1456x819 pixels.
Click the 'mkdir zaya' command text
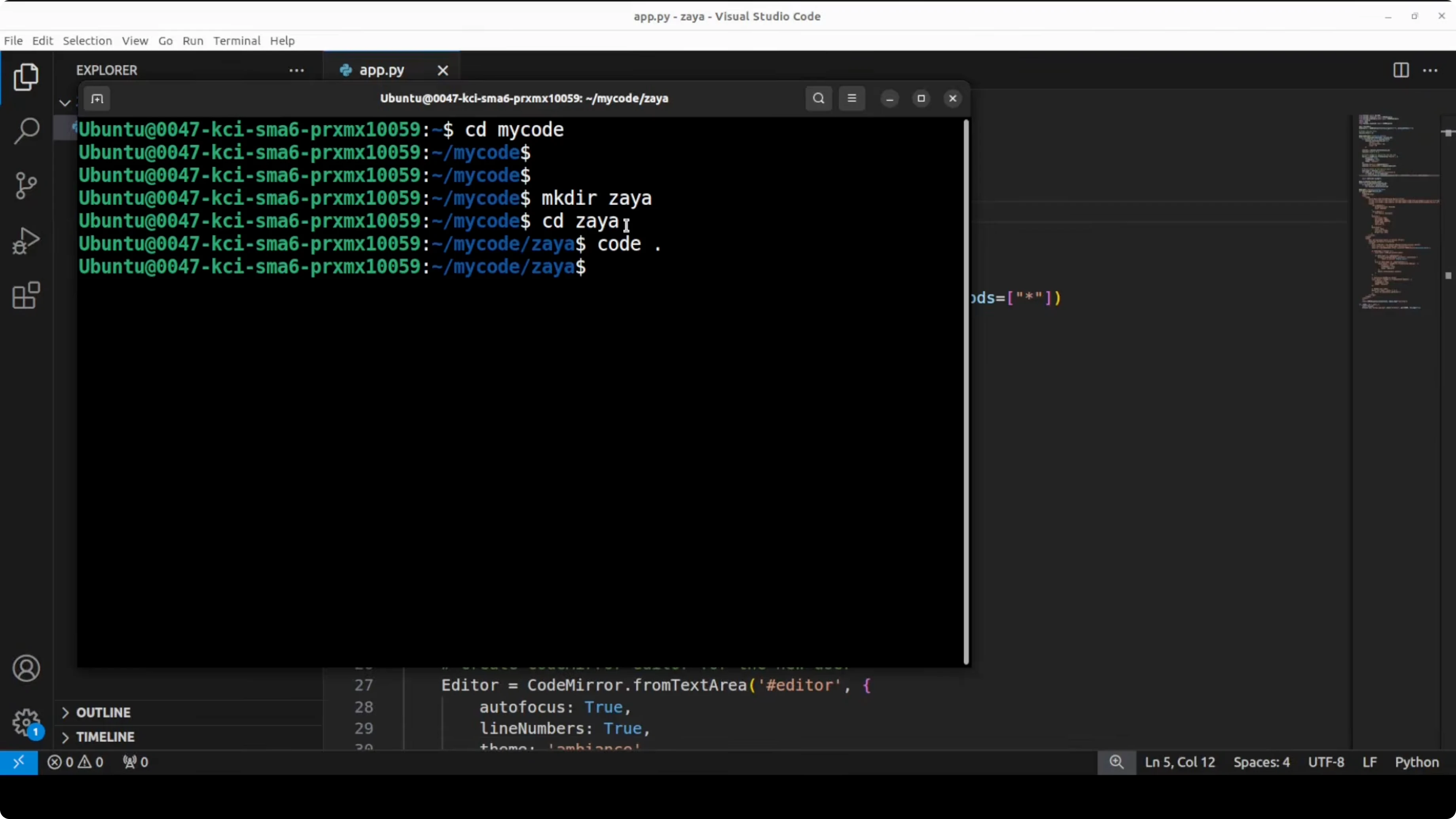pos(596,198)
